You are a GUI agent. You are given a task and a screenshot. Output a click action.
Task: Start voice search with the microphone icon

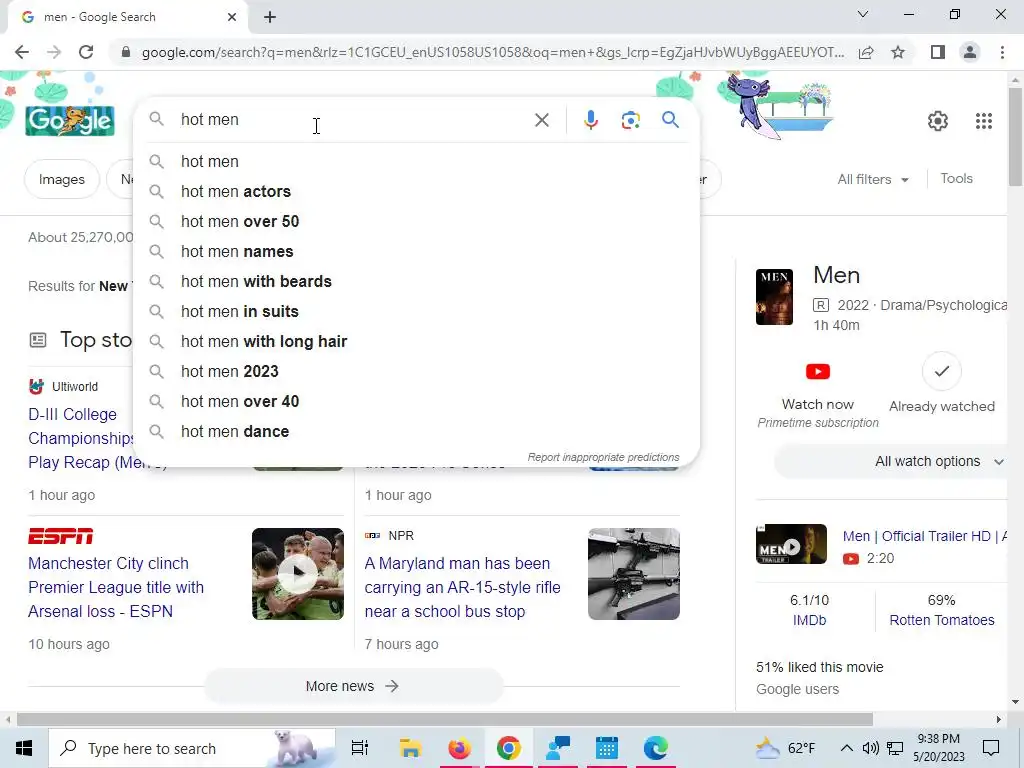click(590, 120)
